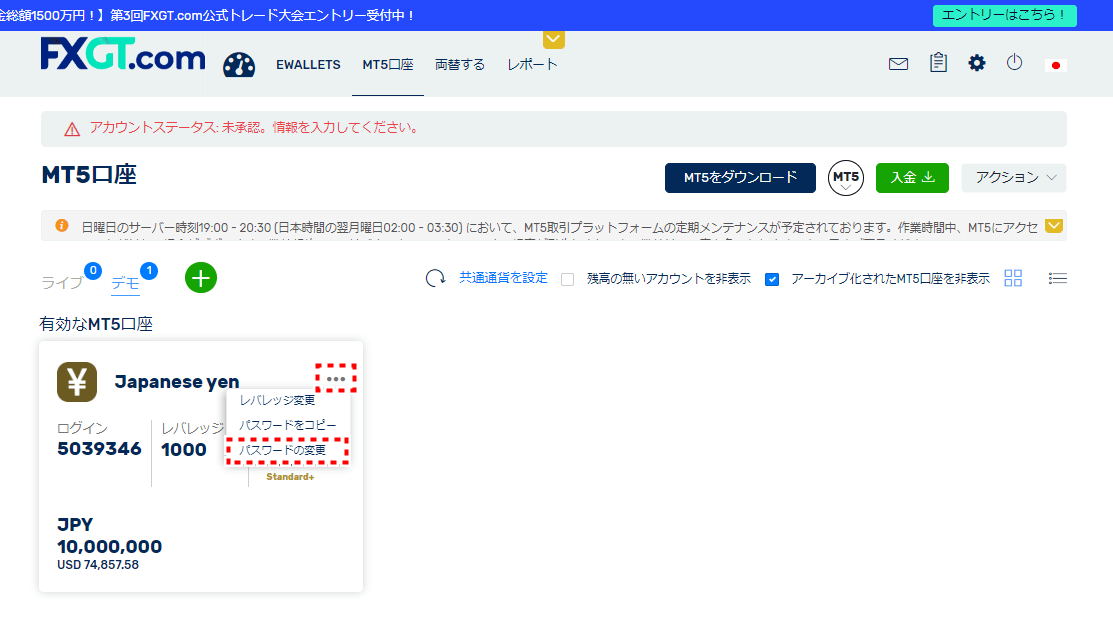Viewport: 1113px width, 626px height.
Task: Switch to ライブ tab
Action: tap(62, 282)
